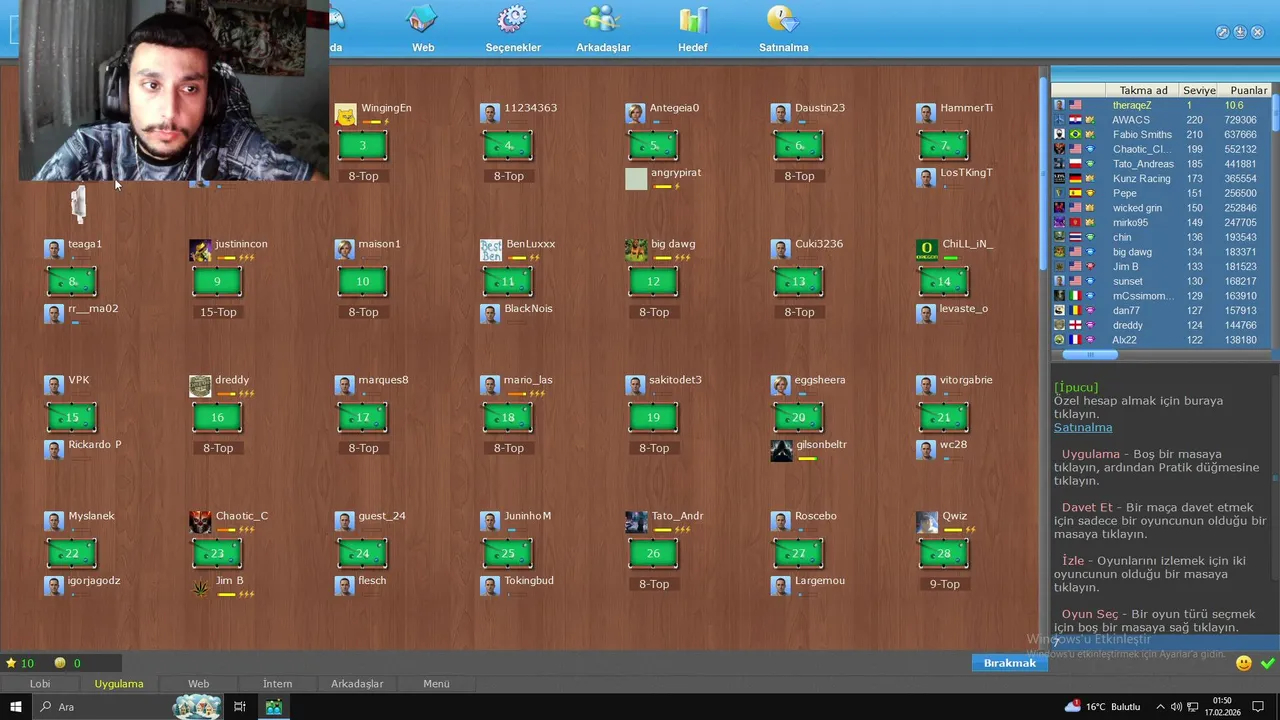Viewport: 1280px width, 720px height.
Task: Watch the game at table 22
Action: click(72, 554)
